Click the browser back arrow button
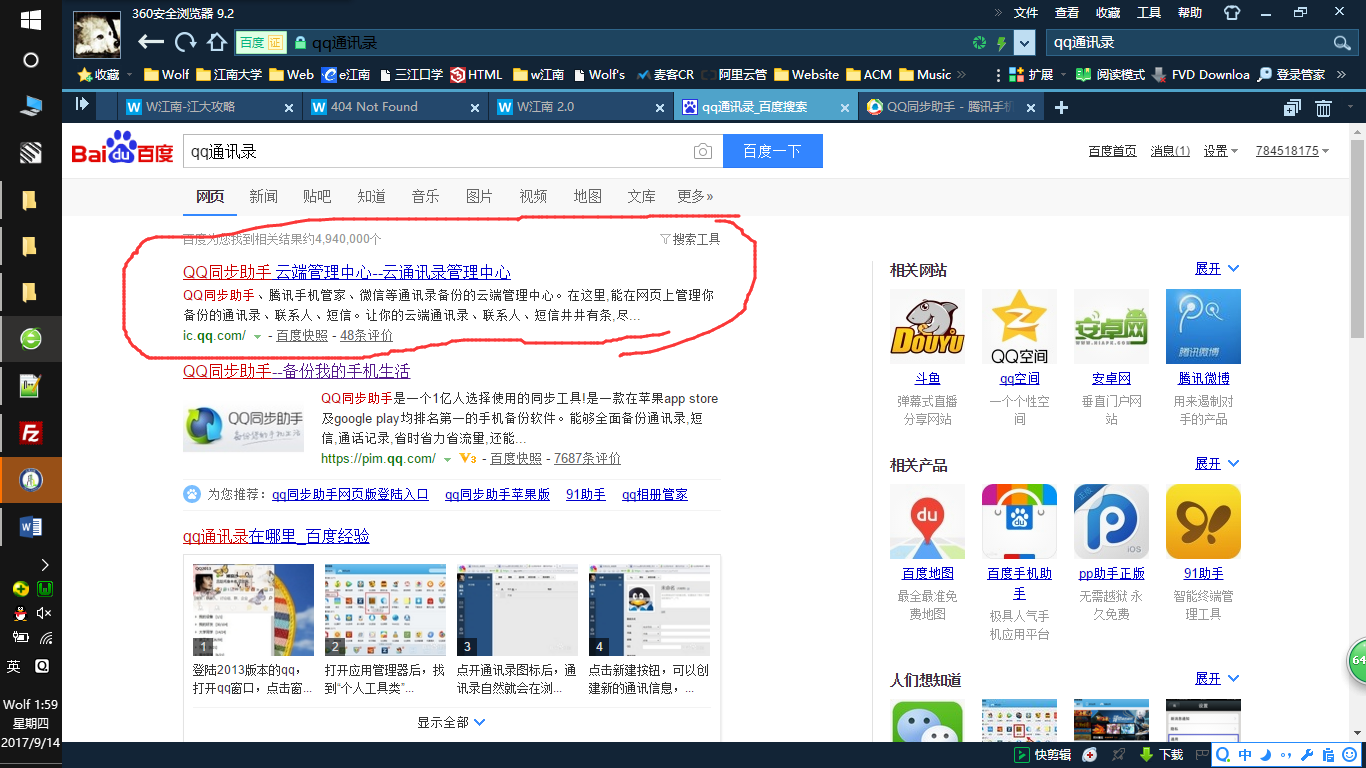The height and width of the screenshot is (768, 1366). coord(150,42)
